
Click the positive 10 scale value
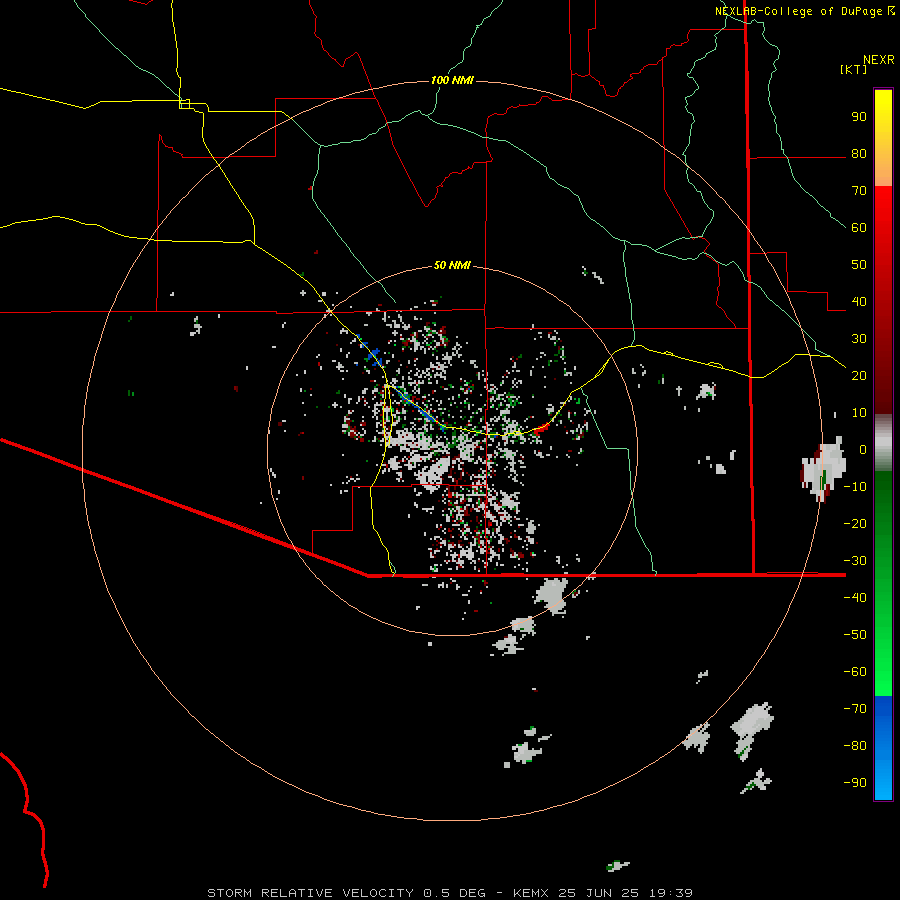pos(859,413)
